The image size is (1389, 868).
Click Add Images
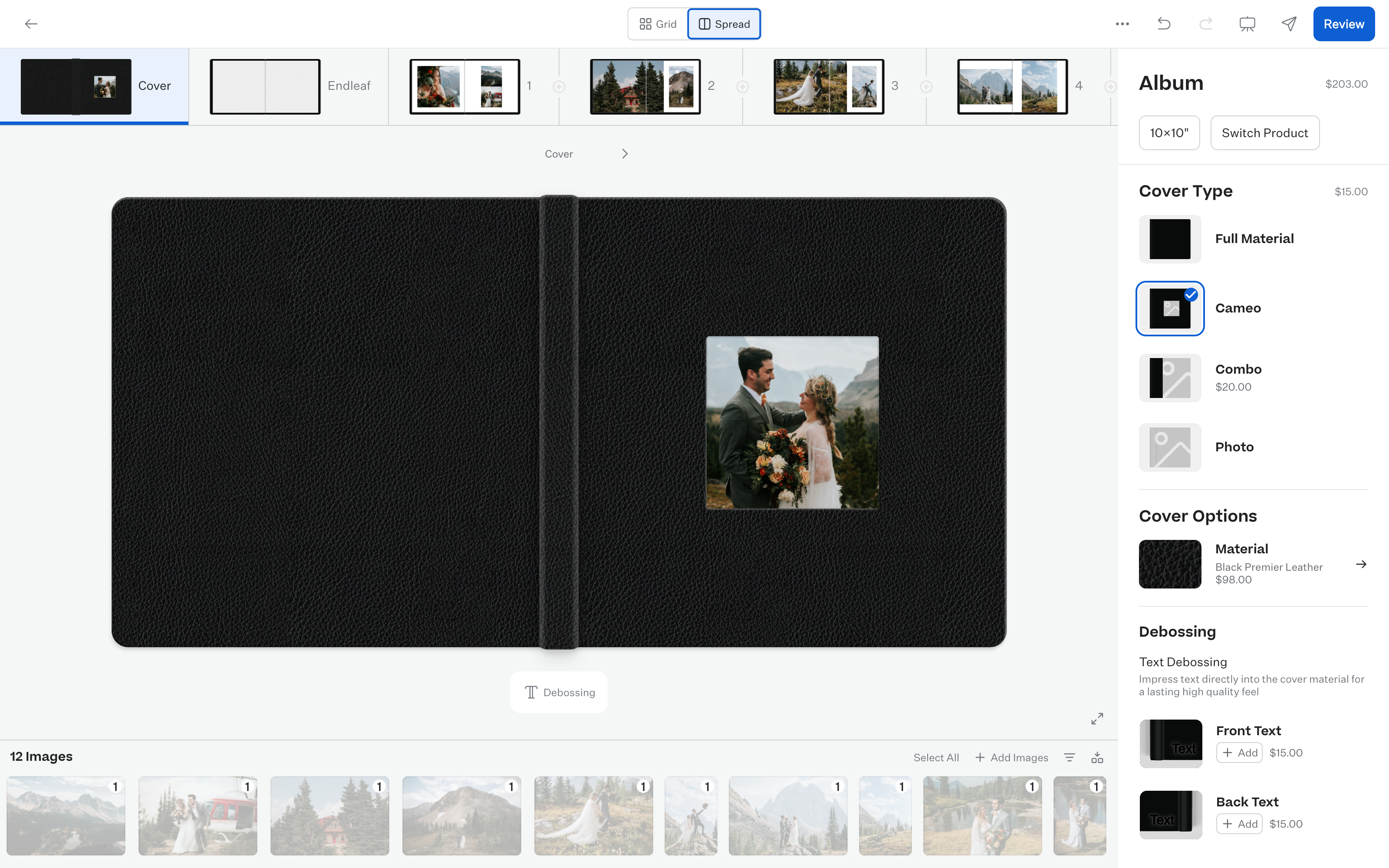pyautogui.click(x=1011, y=757)
